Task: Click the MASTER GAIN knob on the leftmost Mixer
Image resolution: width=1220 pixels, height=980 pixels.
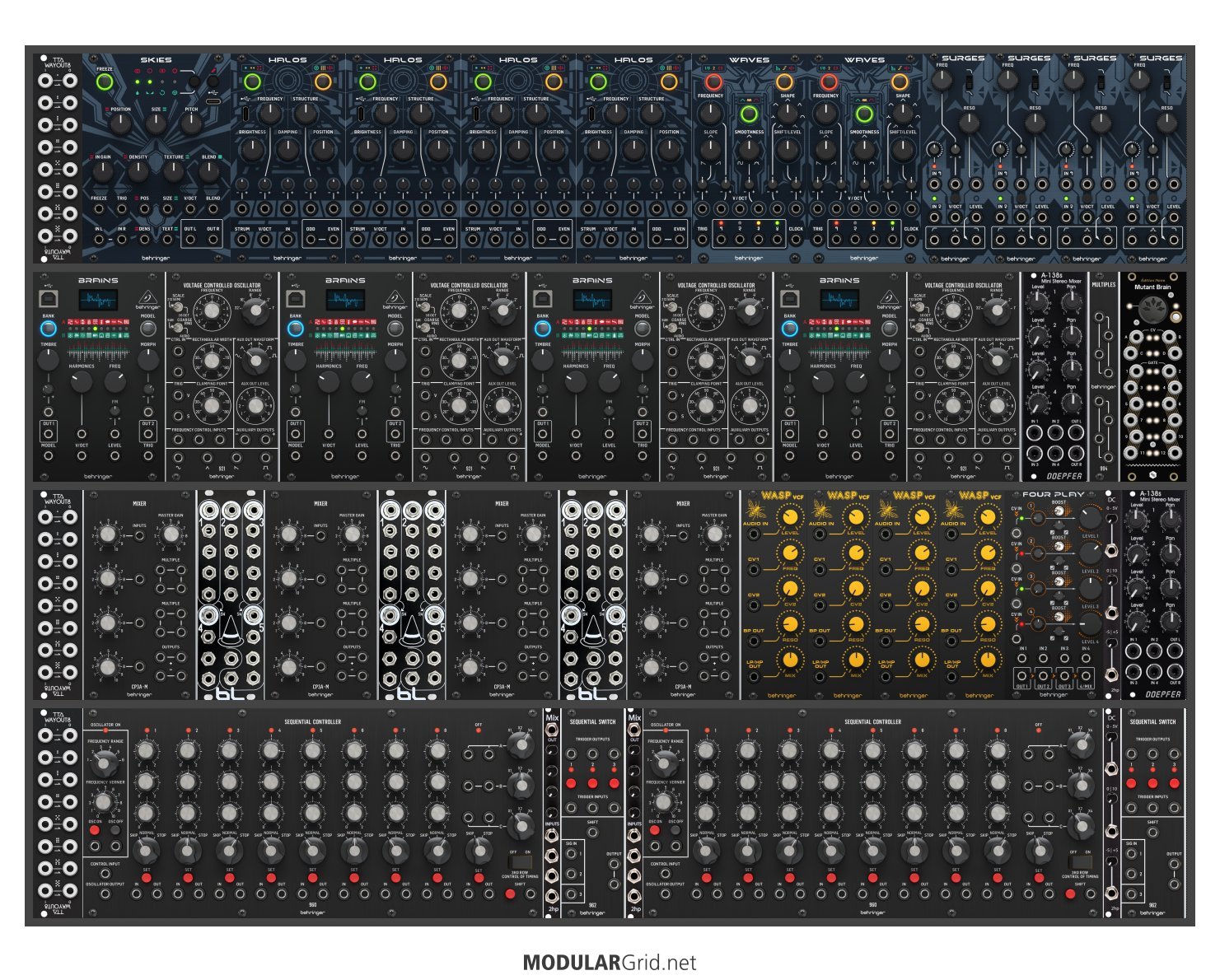Action: pyautogui.click(x=171, y=534)
